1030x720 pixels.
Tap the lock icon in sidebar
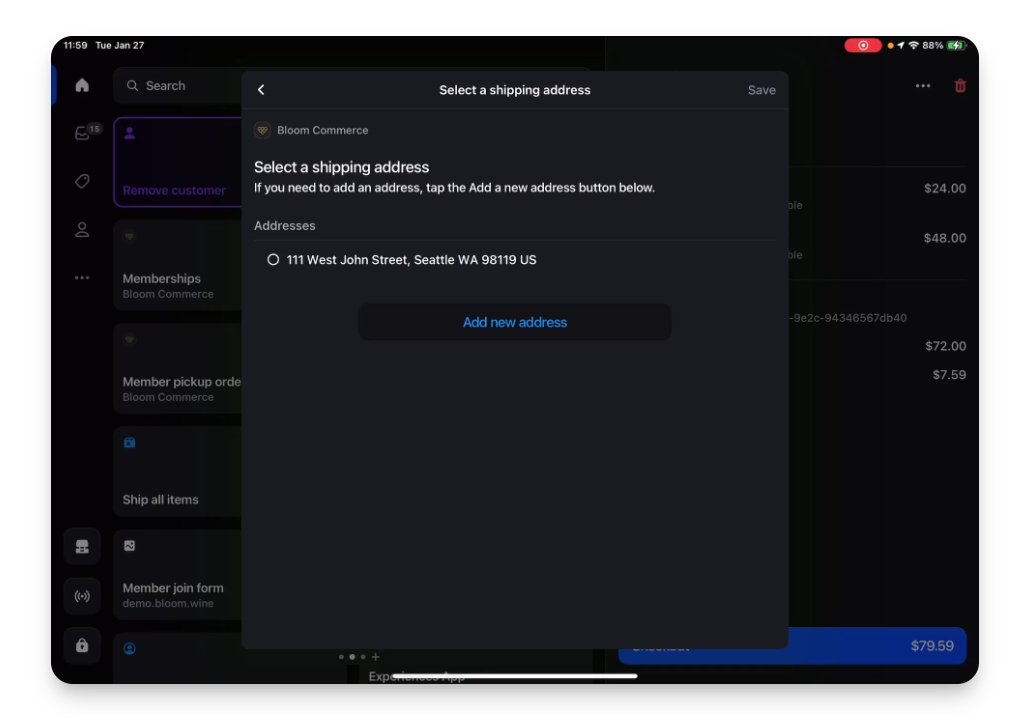tap(82, 645)
